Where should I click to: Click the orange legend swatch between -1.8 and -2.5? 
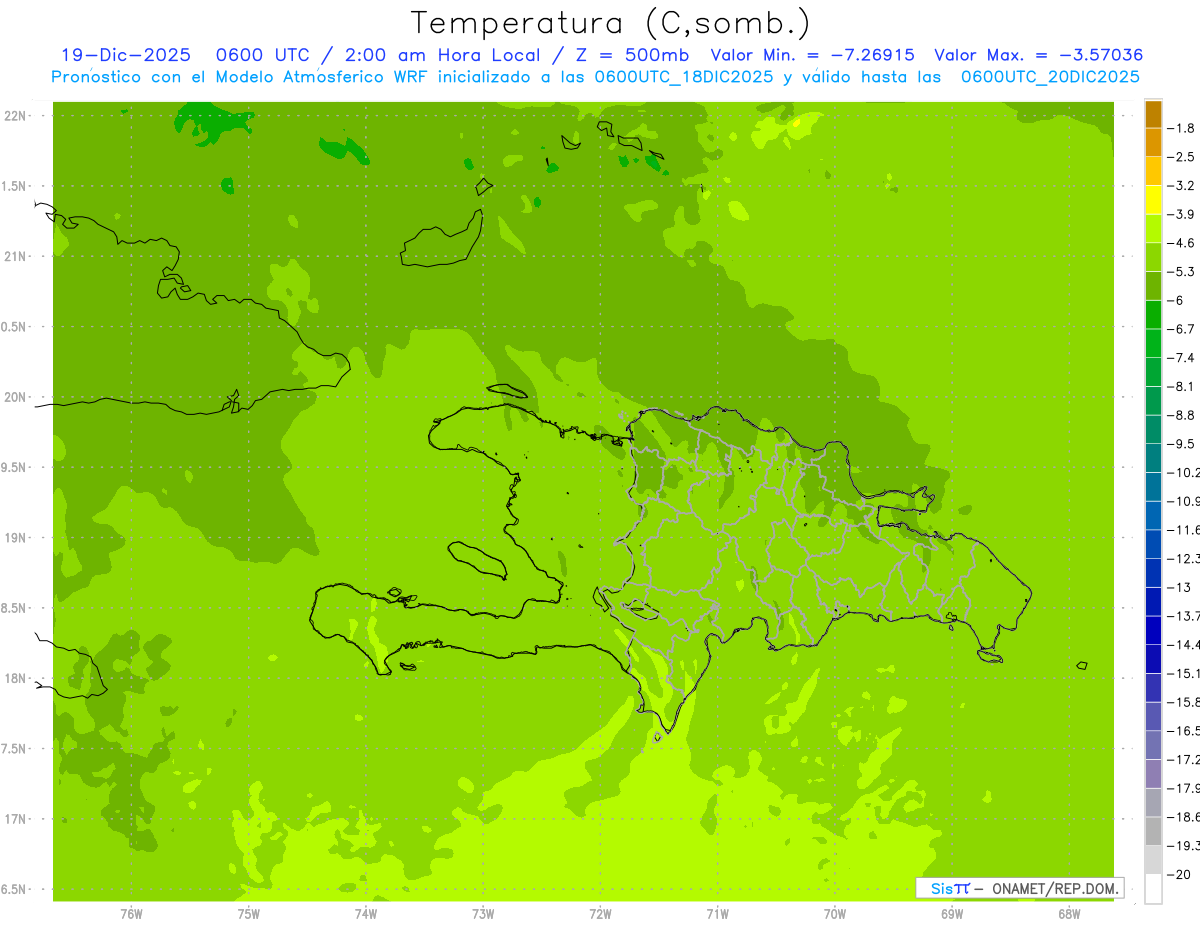(1153, 142)
